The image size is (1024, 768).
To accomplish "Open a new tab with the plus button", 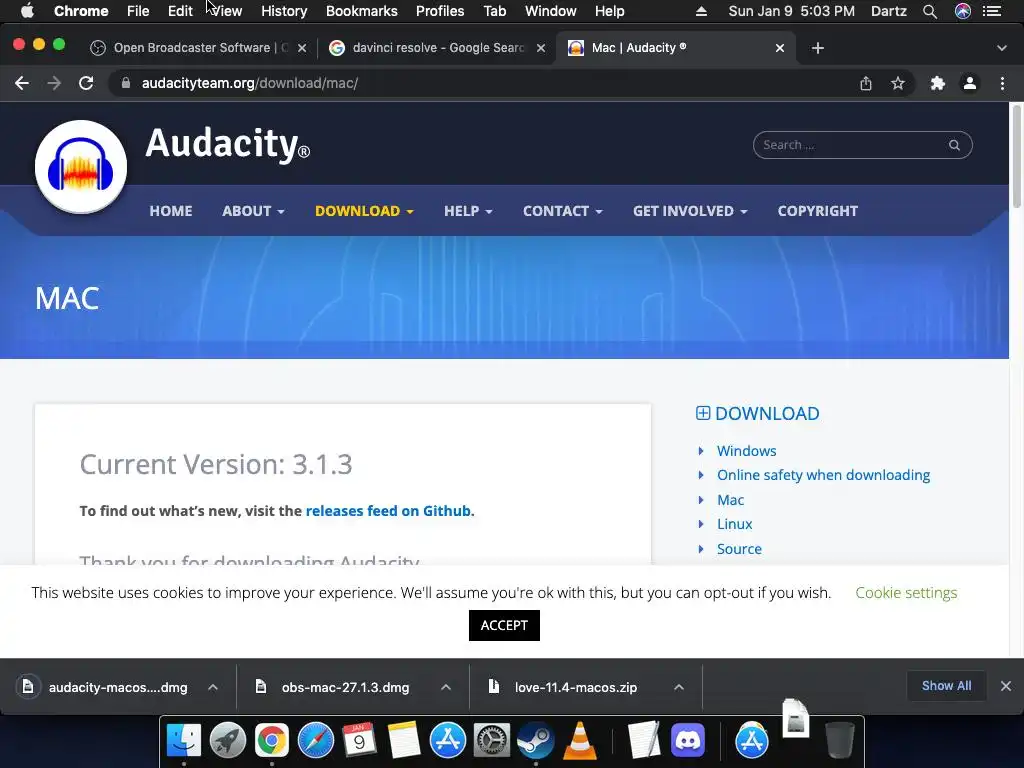I will point(818,48).
